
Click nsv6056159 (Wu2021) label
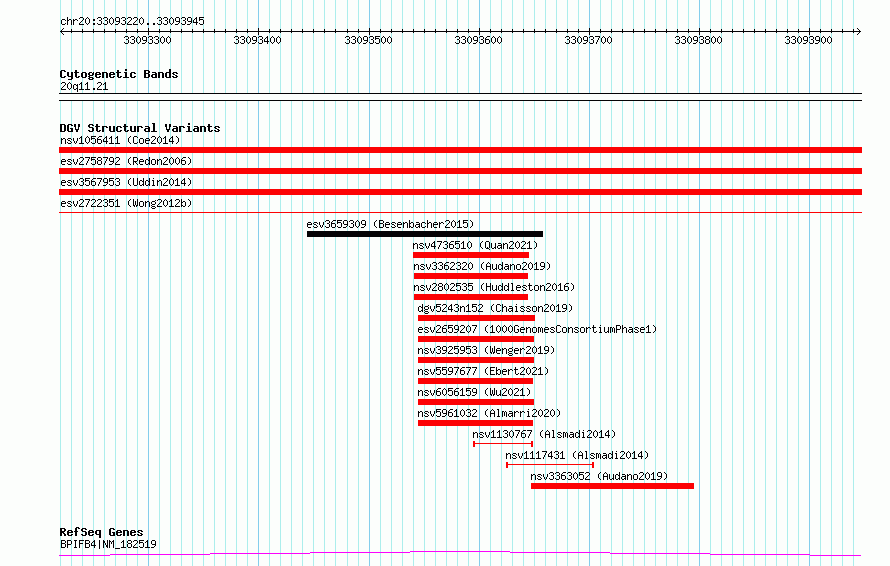474,392
